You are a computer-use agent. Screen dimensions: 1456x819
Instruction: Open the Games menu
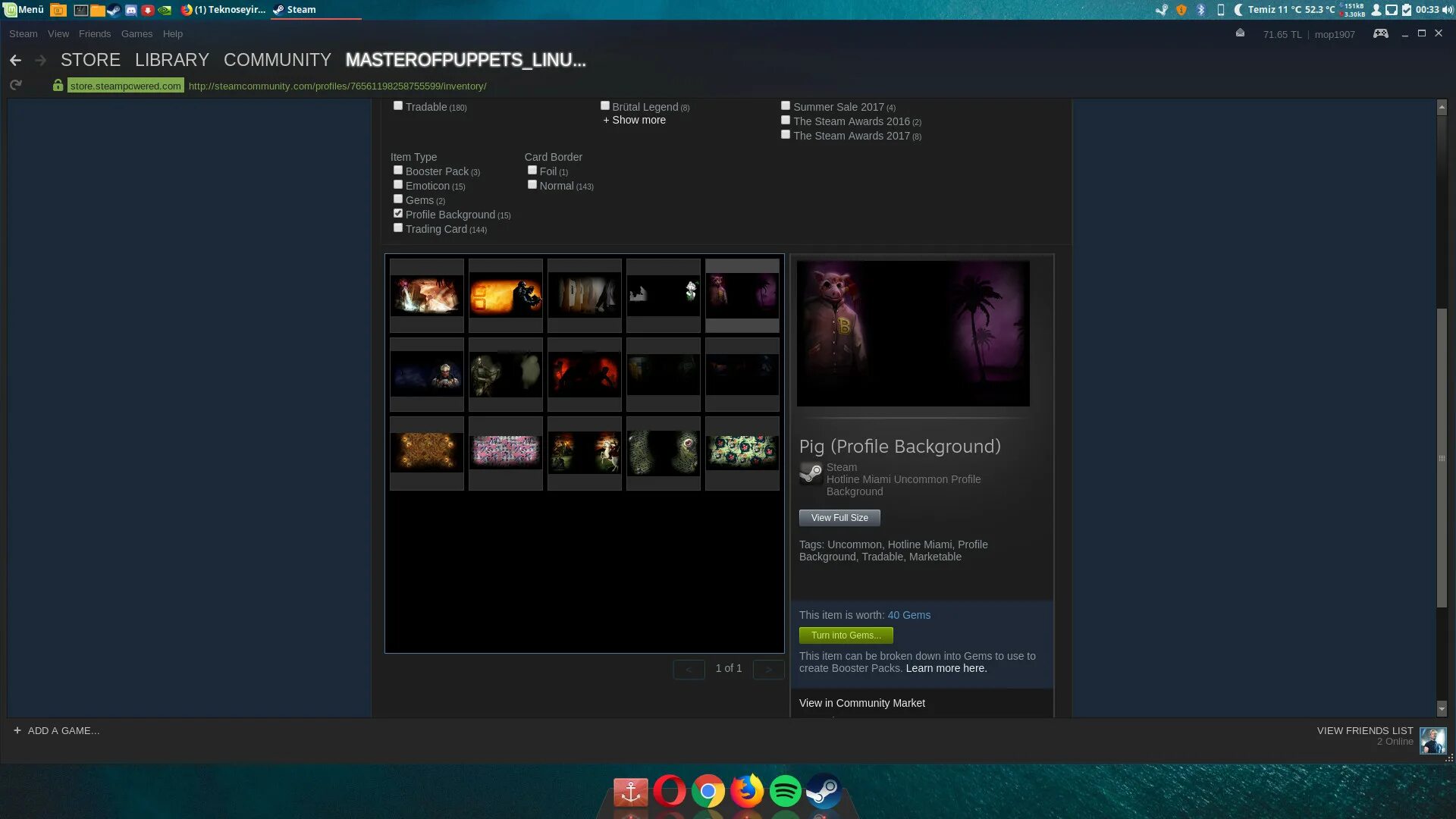(136, 33)
